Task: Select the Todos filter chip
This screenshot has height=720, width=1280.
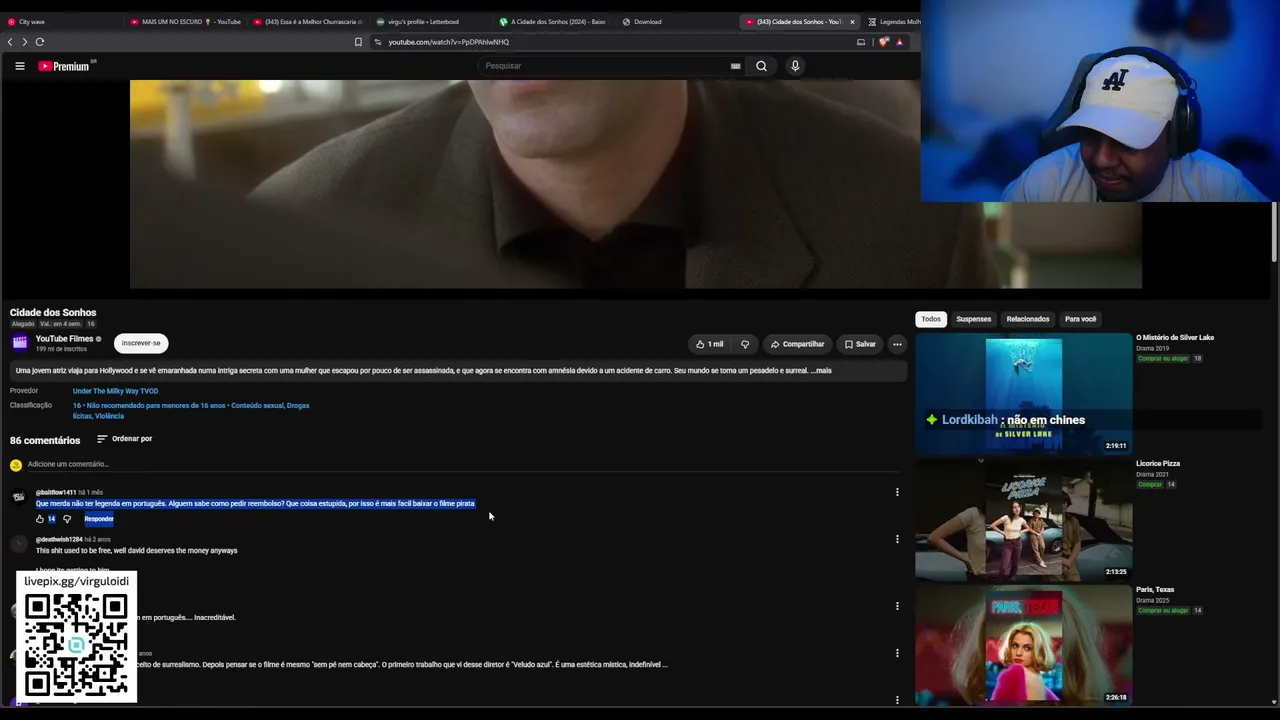Action: 931,319
